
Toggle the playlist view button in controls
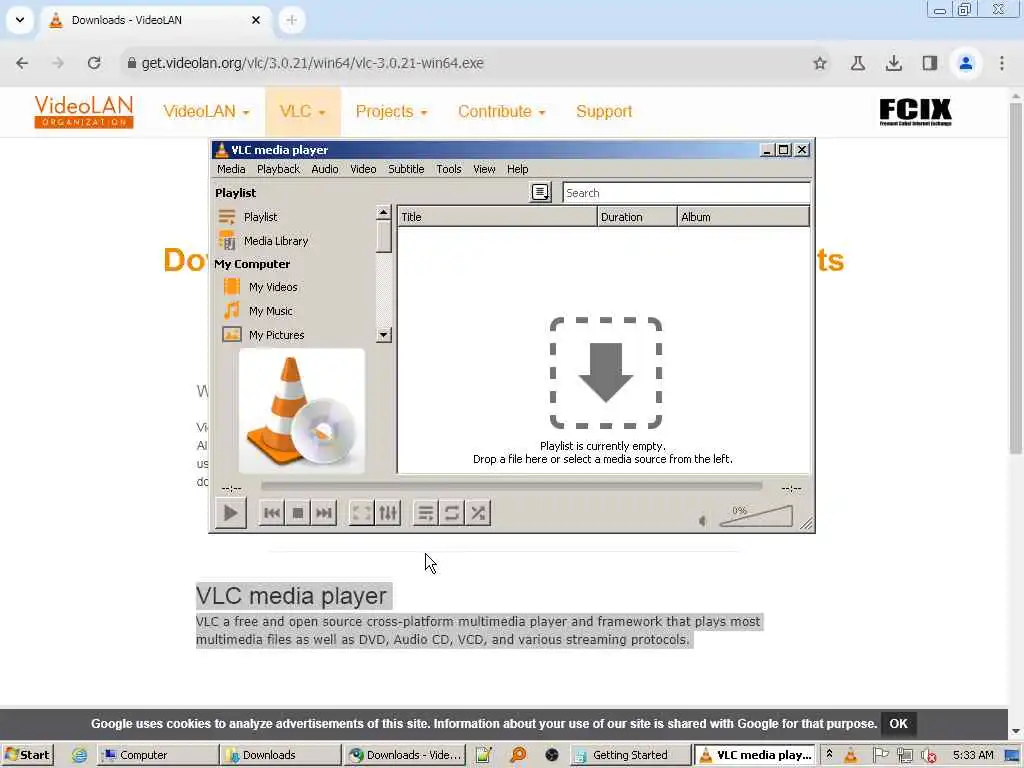click(x=426, y=513)
